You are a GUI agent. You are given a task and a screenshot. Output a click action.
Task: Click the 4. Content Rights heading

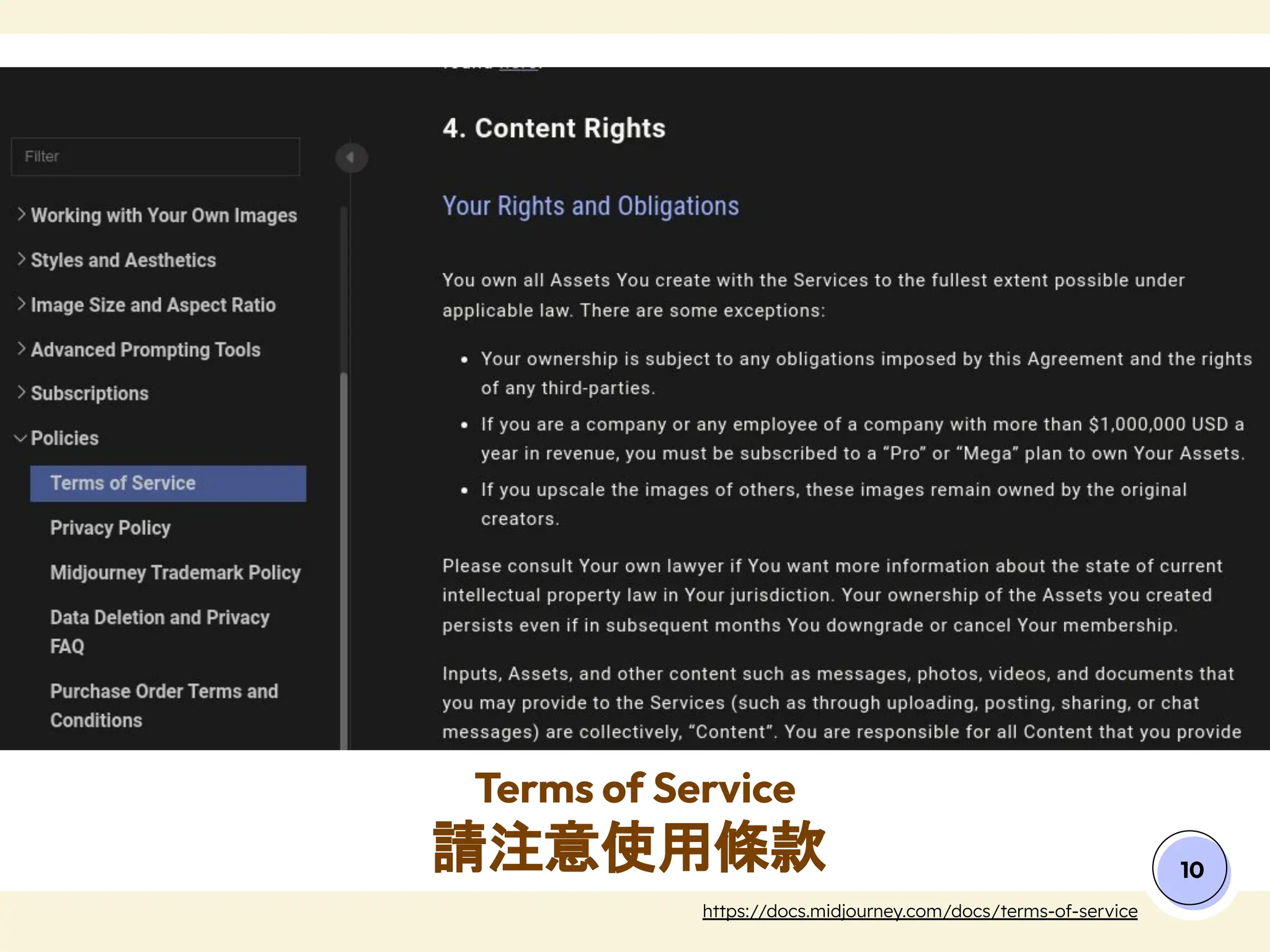(554, 128)
